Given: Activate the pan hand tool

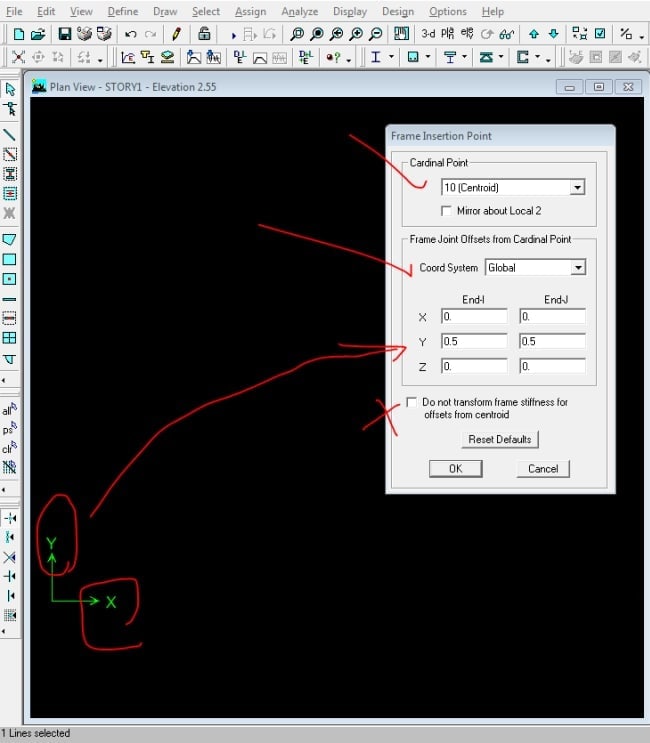Looking at the screenshot, I should [401, 34].
